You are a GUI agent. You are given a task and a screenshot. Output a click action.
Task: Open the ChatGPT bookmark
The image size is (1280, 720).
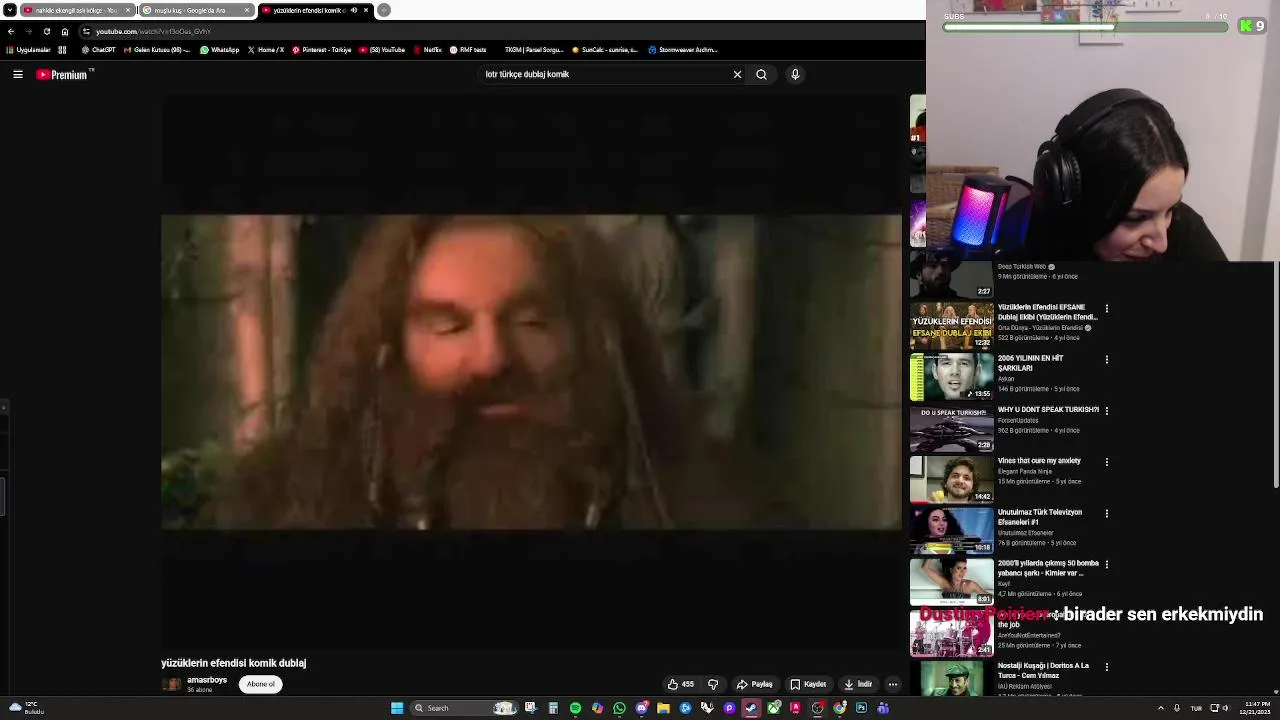pos(98,50)
